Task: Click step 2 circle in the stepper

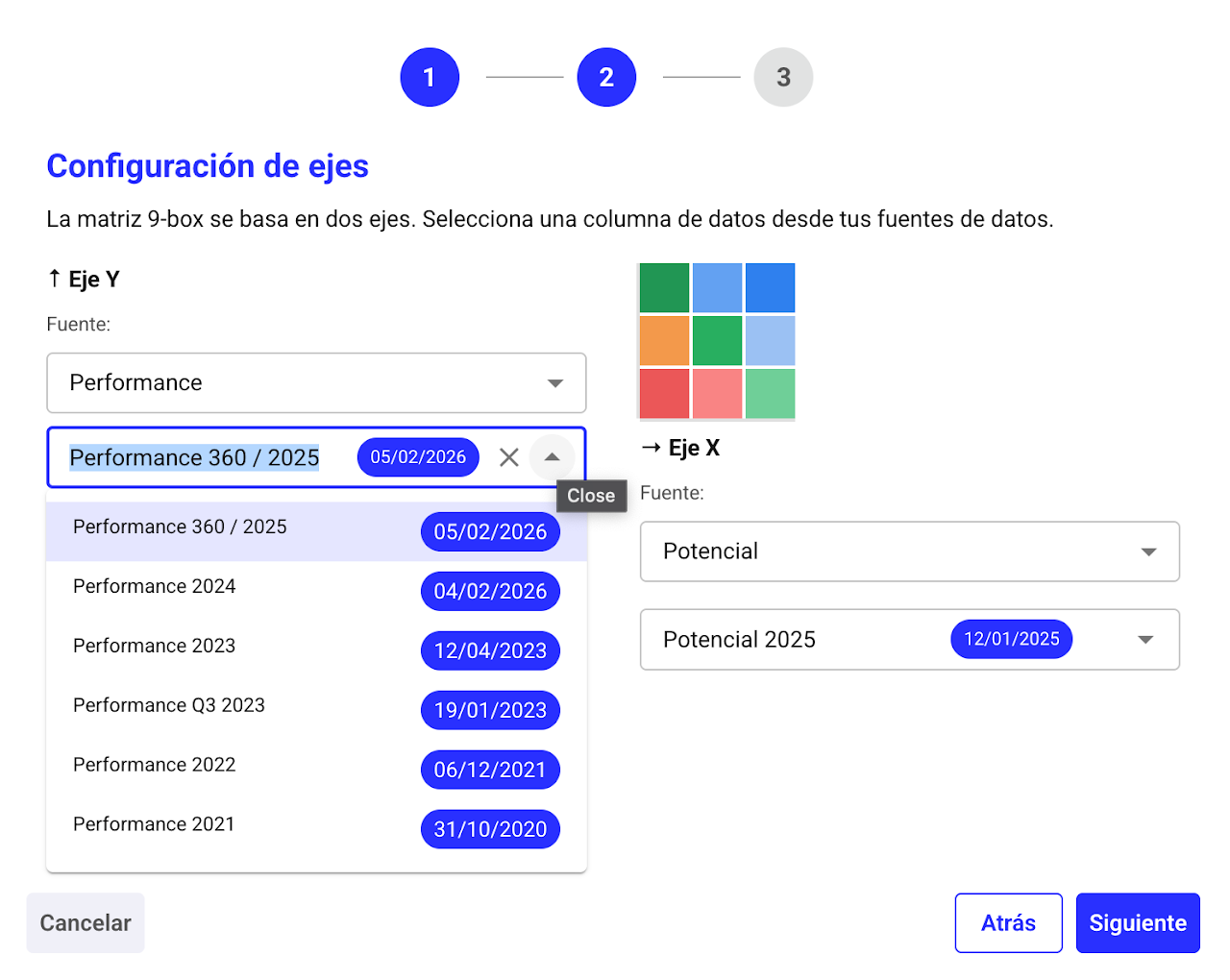Action: [x=606, y=77]
